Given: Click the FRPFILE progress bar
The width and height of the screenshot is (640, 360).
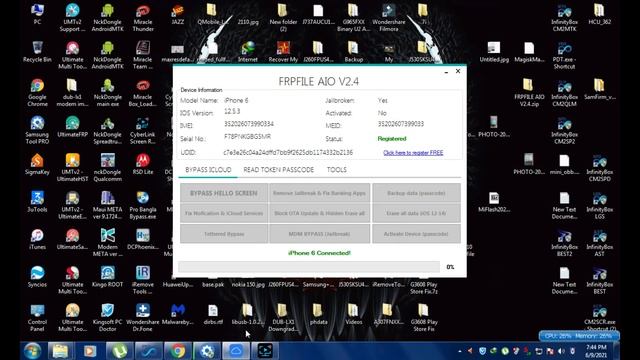Looking at the screenshot, I should coord(309,267).
